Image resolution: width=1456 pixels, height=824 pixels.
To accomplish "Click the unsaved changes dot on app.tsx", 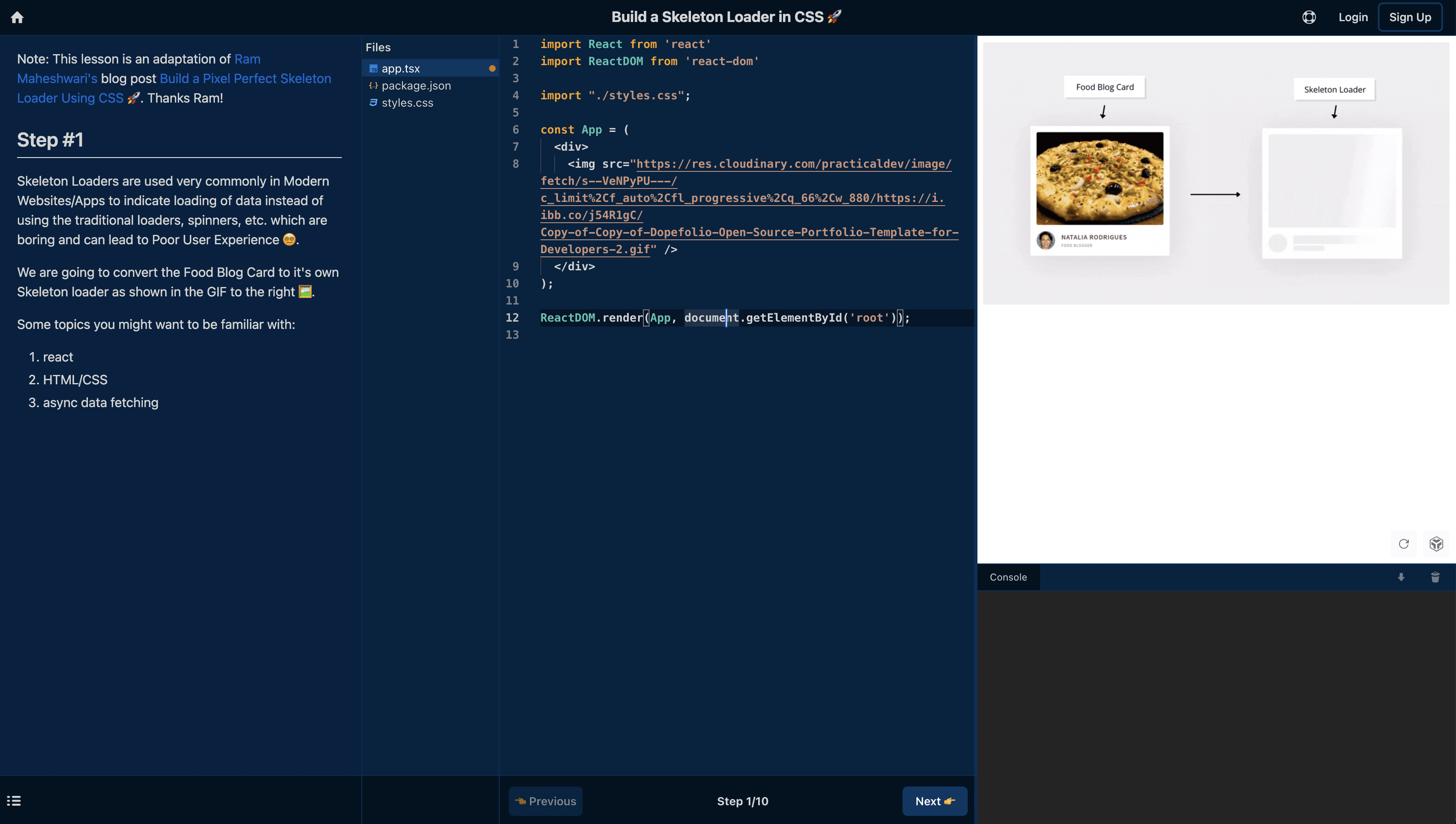I will 492,68.
